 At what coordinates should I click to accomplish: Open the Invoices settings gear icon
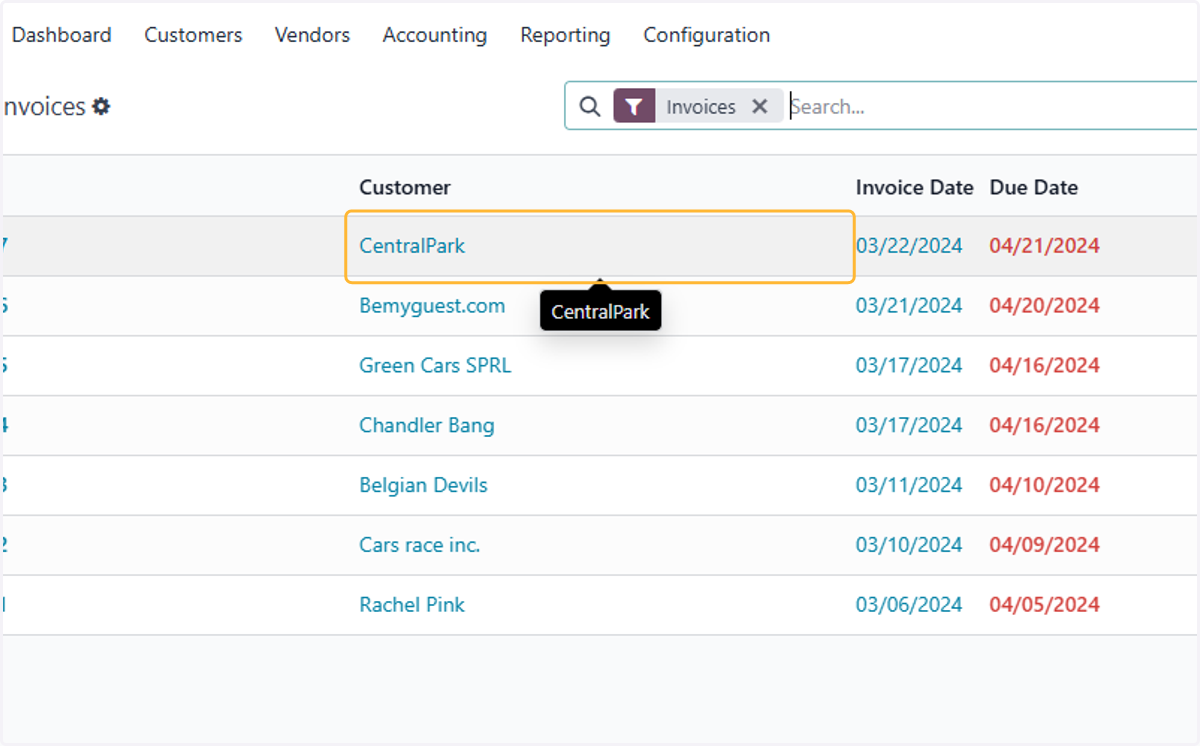click(101, 106)
